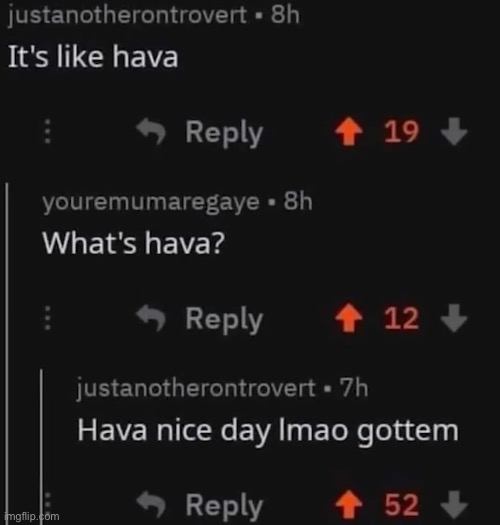Screen dimensions: 500x525
Task: Collapse thread using line beside "Hava nice day"
Action: 41,446
